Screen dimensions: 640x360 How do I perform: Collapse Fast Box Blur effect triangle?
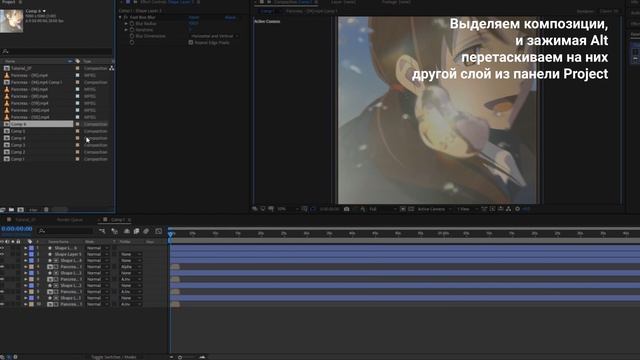[x=120, y=18]
